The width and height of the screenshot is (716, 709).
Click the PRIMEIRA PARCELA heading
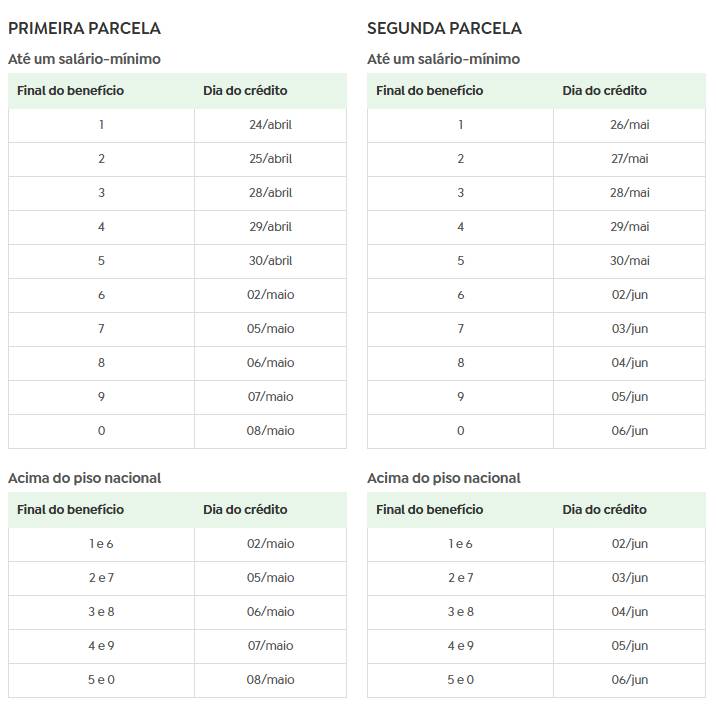[84, 28]
